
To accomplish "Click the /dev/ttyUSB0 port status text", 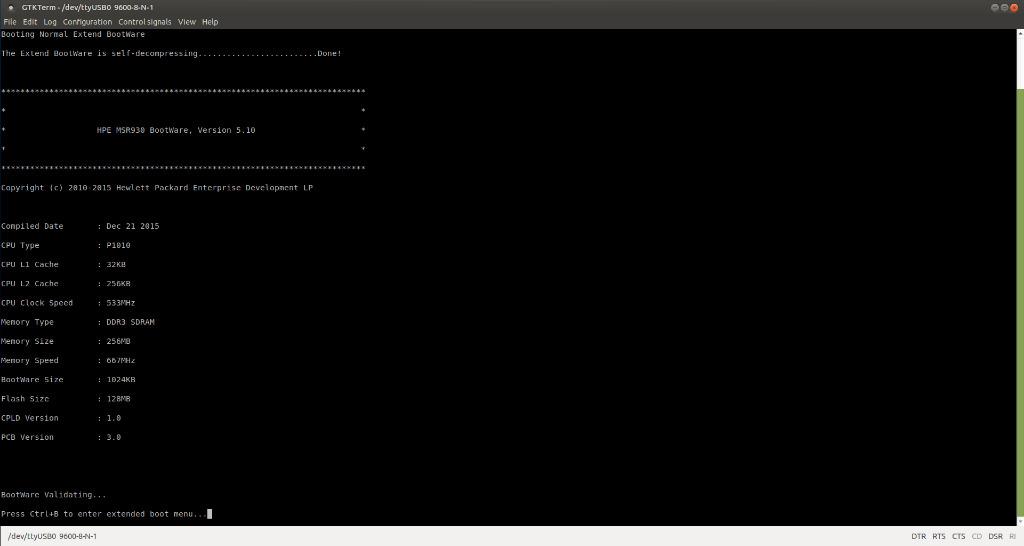I will click(x=52, y=537).
